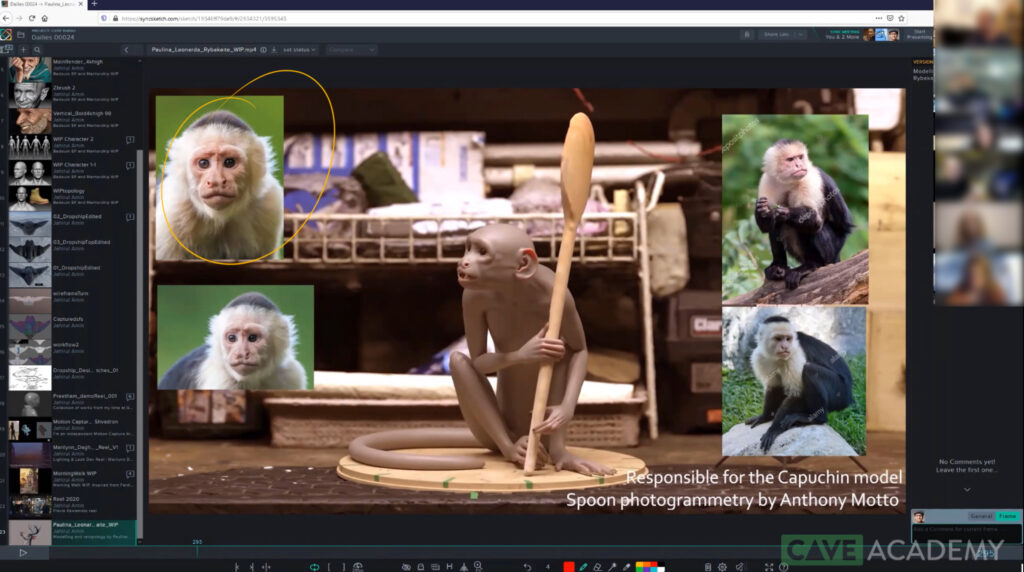Click the Share Link button
The width and height of the screenshot is (1024, 572).
click(776, 35)
